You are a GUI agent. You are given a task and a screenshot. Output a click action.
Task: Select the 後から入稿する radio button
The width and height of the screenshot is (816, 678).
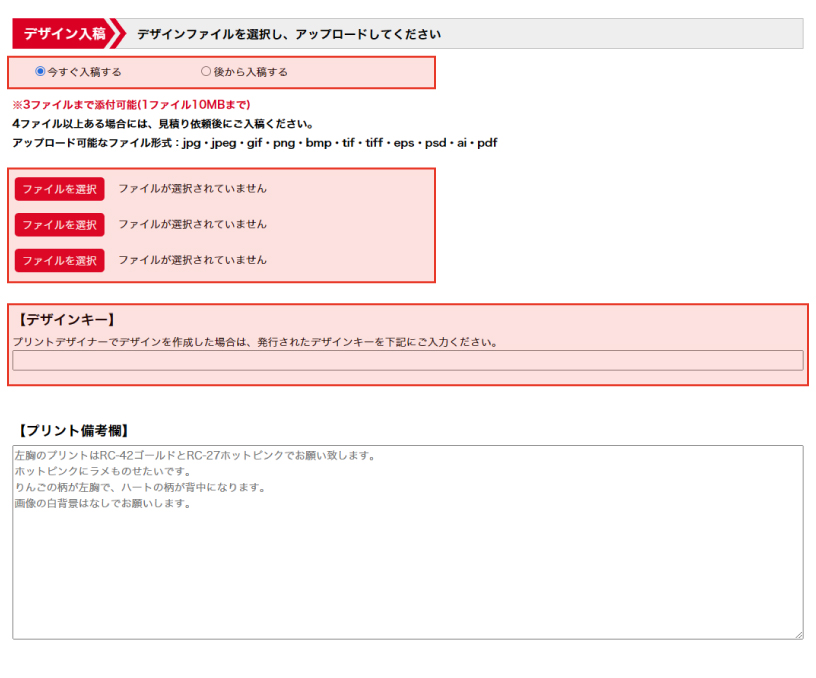click(x=206, y=72)
